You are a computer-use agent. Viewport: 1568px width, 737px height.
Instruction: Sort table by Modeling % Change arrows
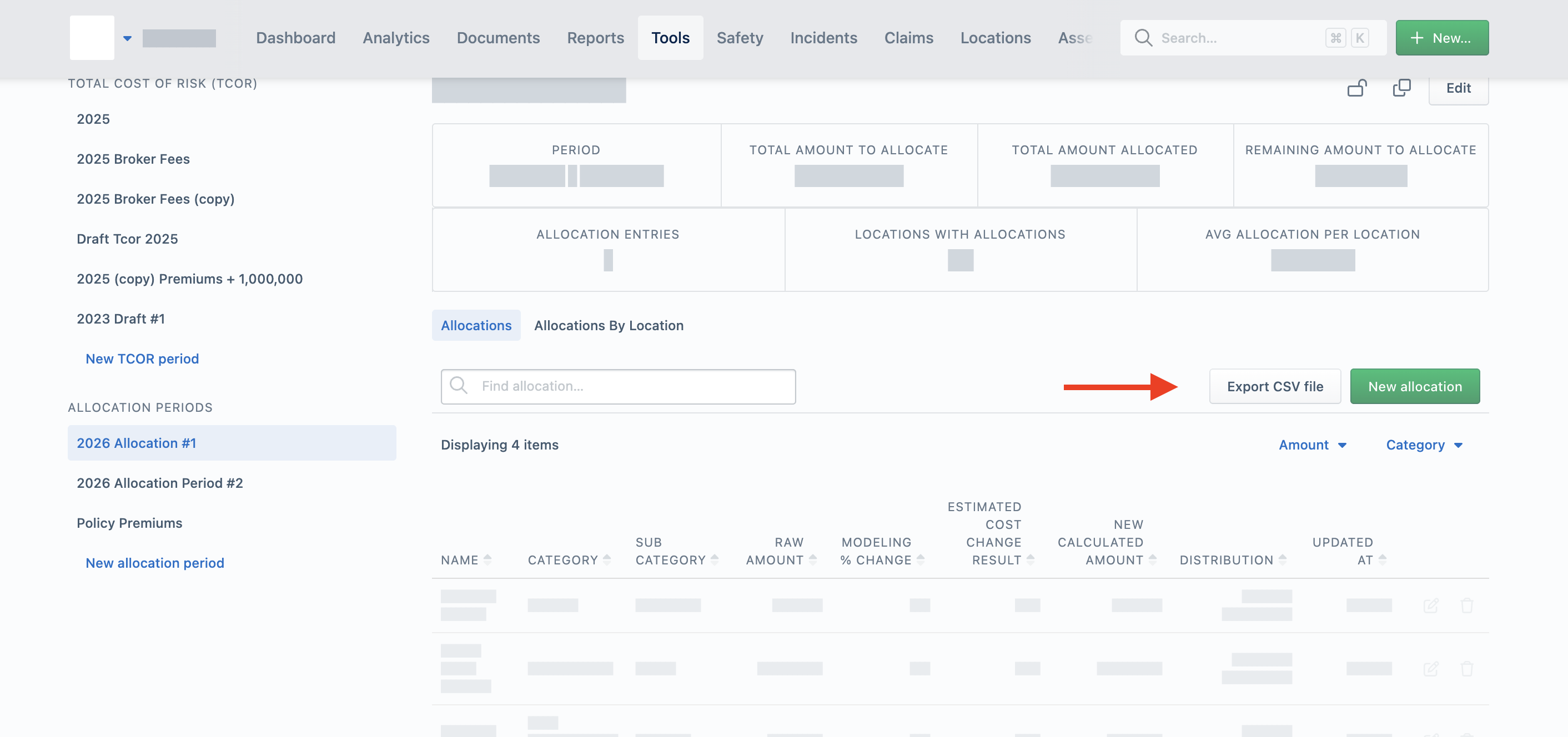(x=919, y=560)
